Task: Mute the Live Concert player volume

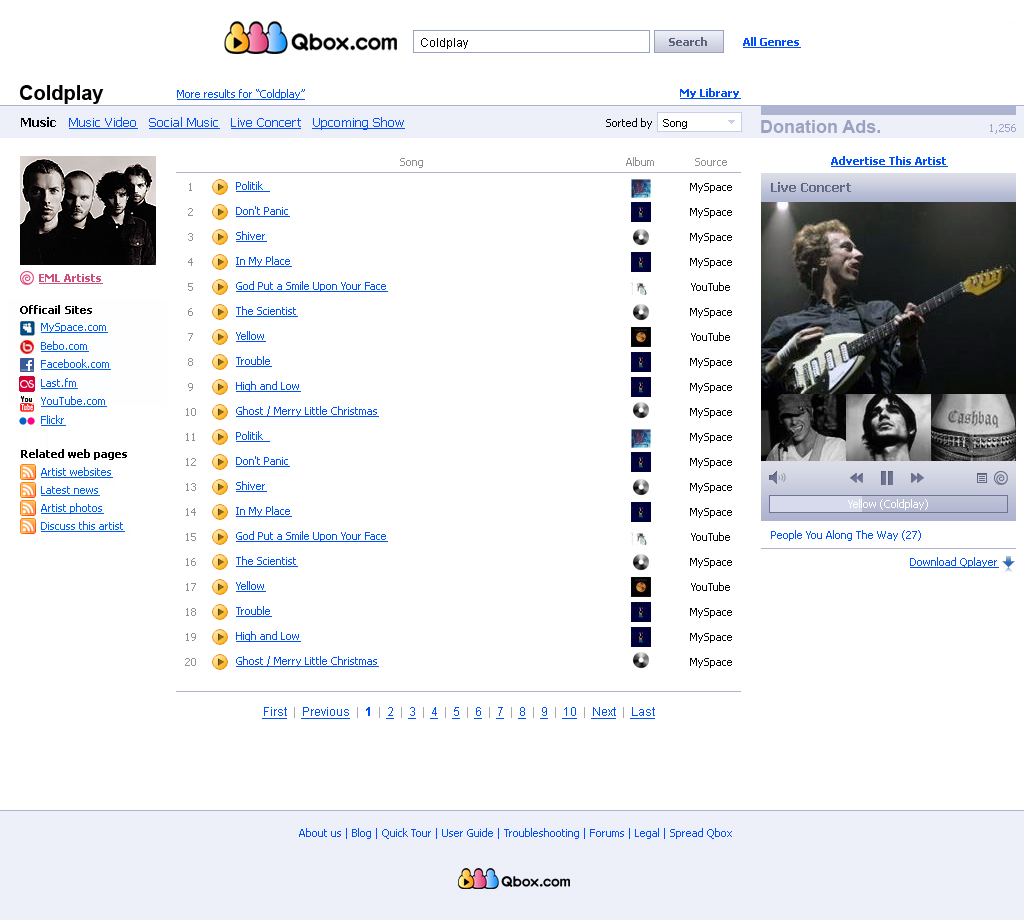Action: pyautogui.click(x=776, y=478)
